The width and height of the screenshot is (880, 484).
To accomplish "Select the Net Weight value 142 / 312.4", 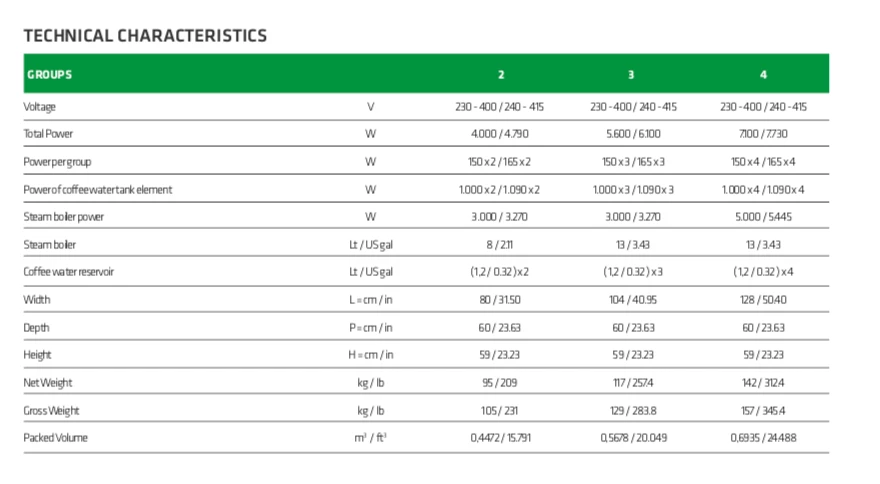I will point(764,383).
